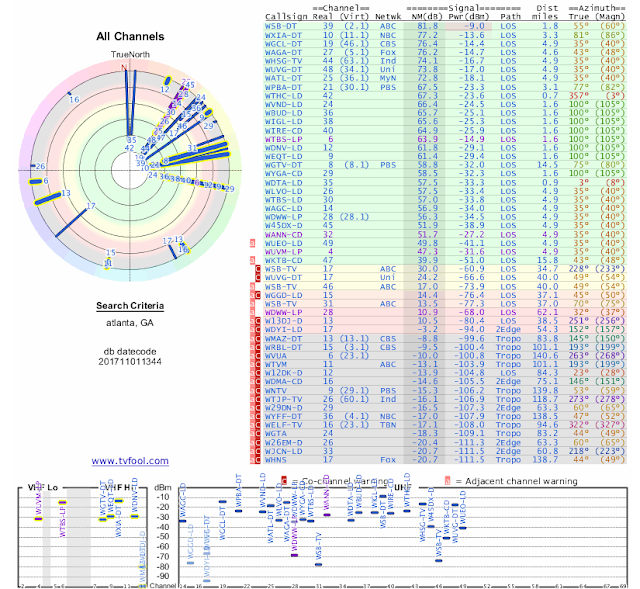Select the WANN-CD callsign in table

283,235
